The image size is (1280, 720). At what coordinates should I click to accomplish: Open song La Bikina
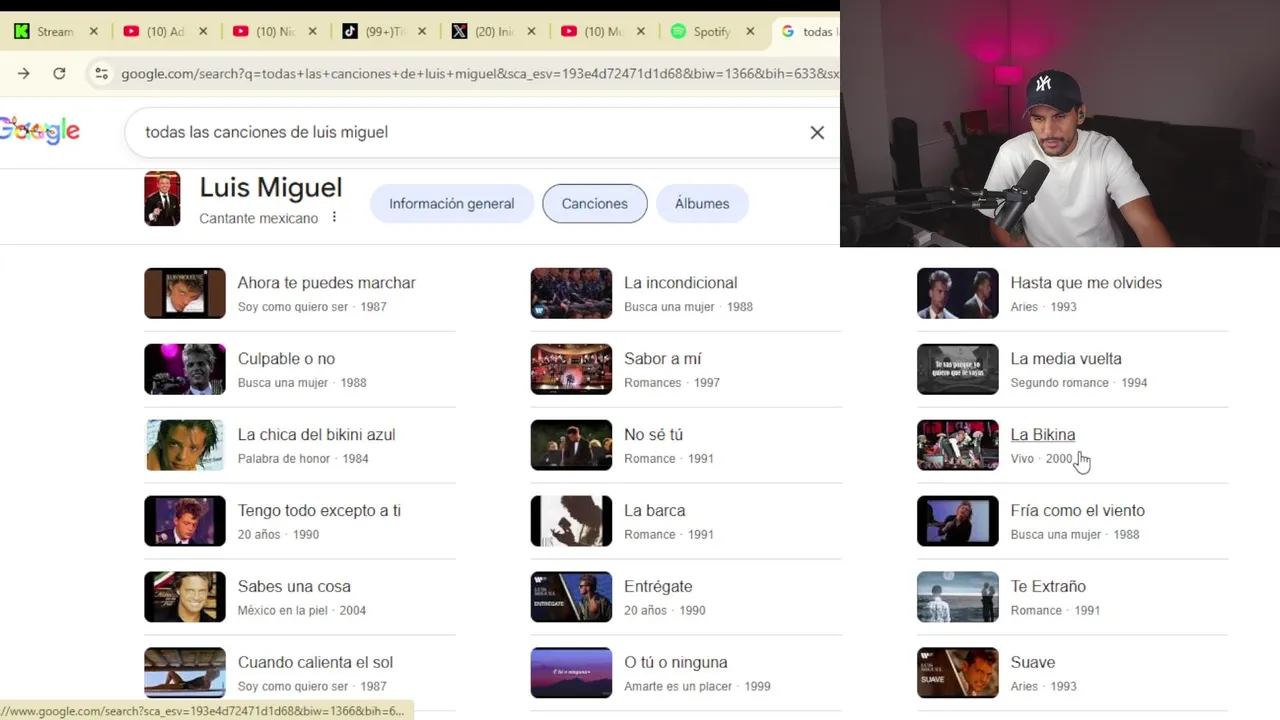[1043, 435]
